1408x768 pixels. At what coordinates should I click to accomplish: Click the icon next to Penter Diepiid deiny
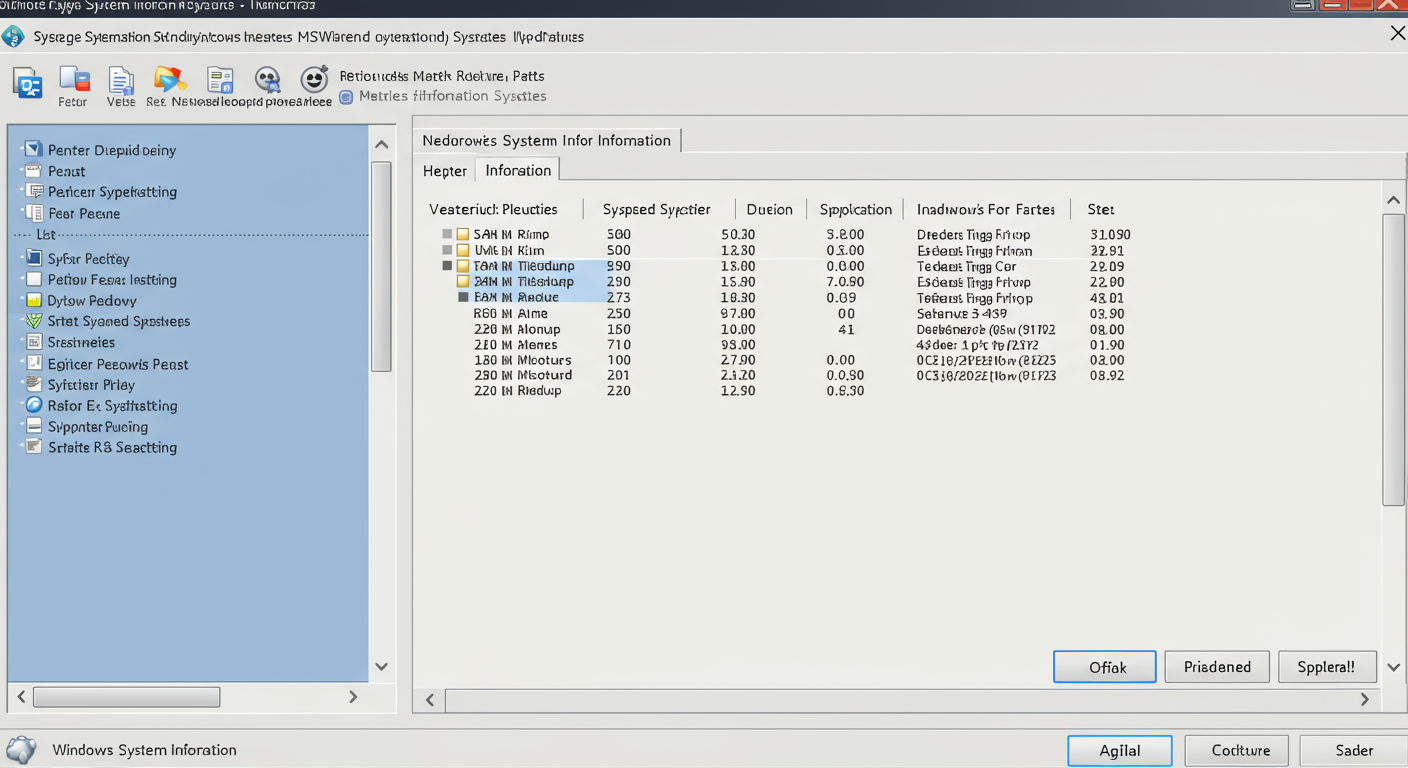[x=33, y=149]
